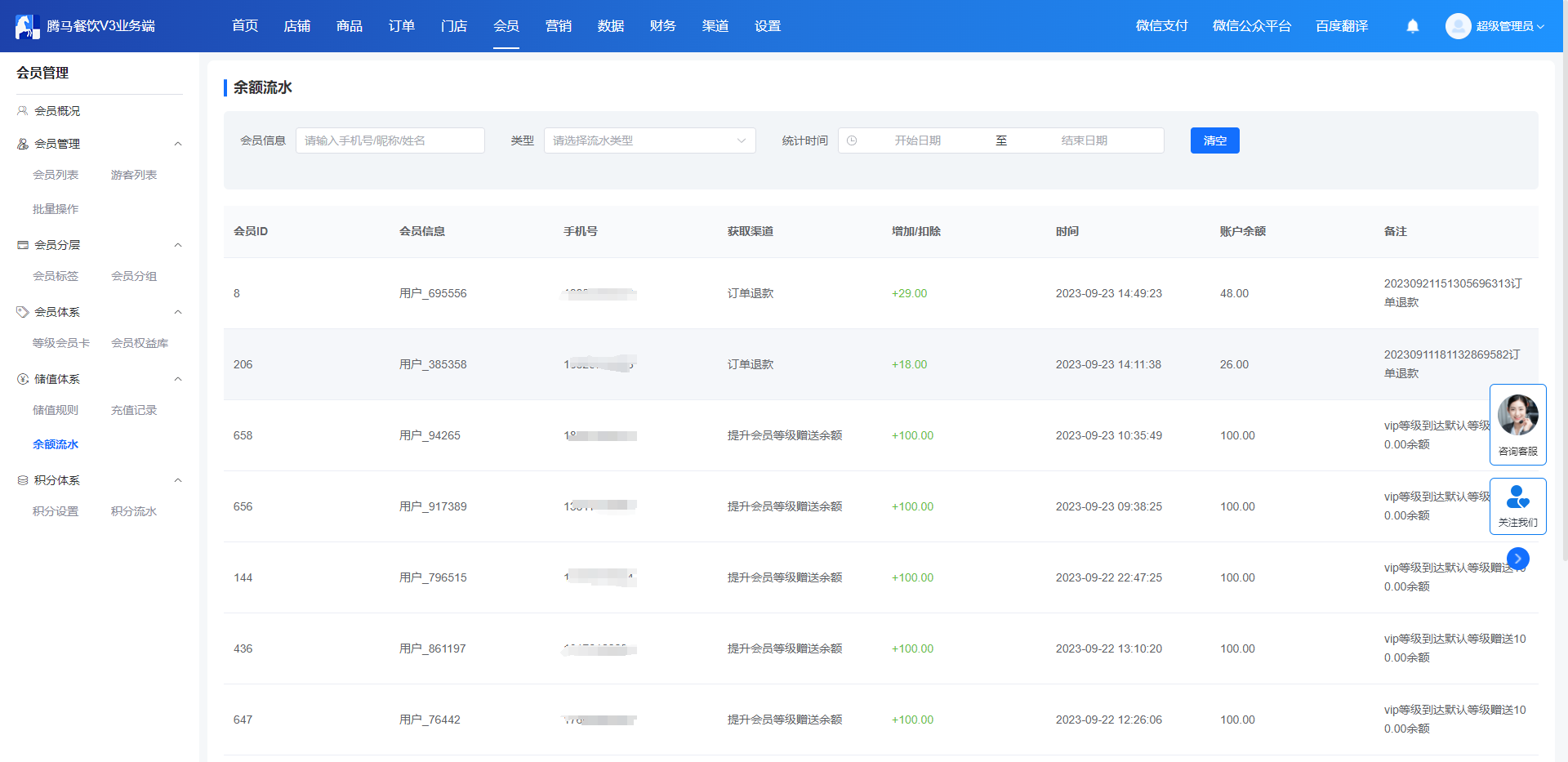Open 游客列表 in sidebar

point(134,175)
